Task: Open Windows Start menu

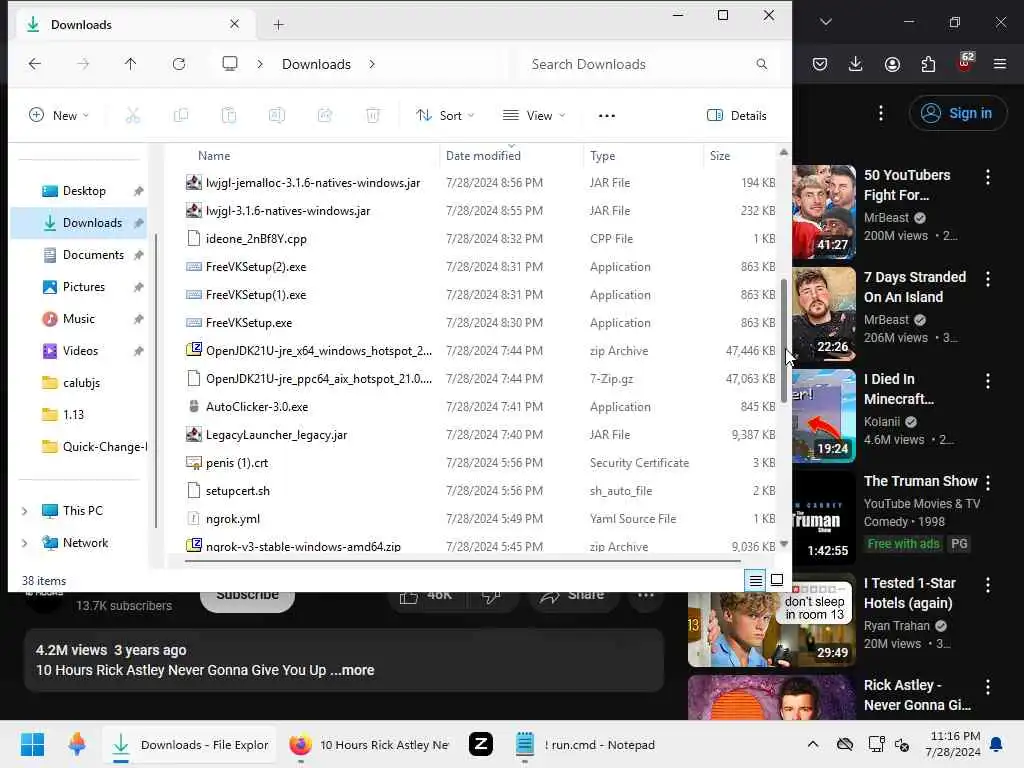Action: [x=32, y=744]
